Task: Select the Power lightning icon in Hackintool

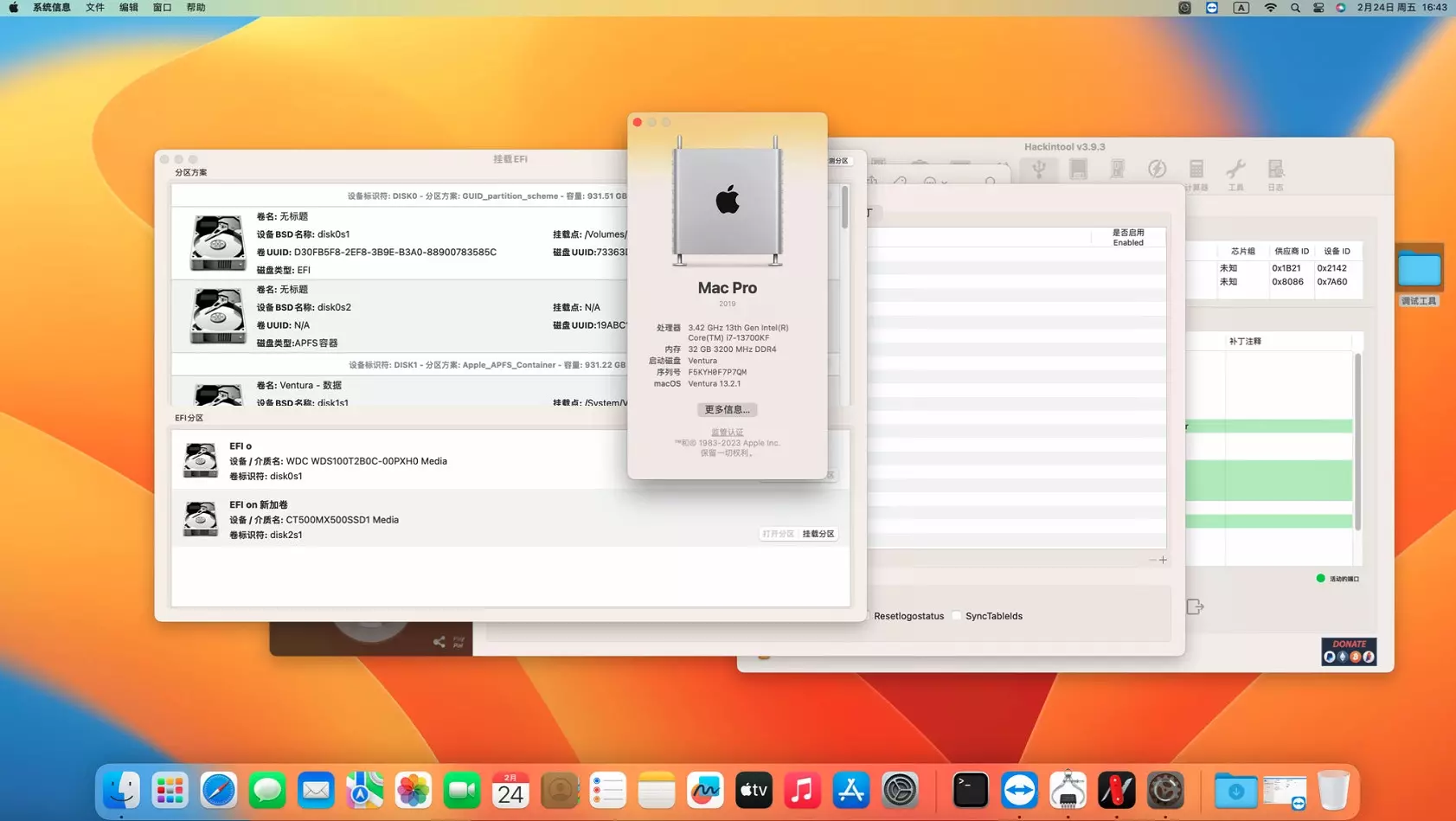Action: click(x=1157, y=170)
